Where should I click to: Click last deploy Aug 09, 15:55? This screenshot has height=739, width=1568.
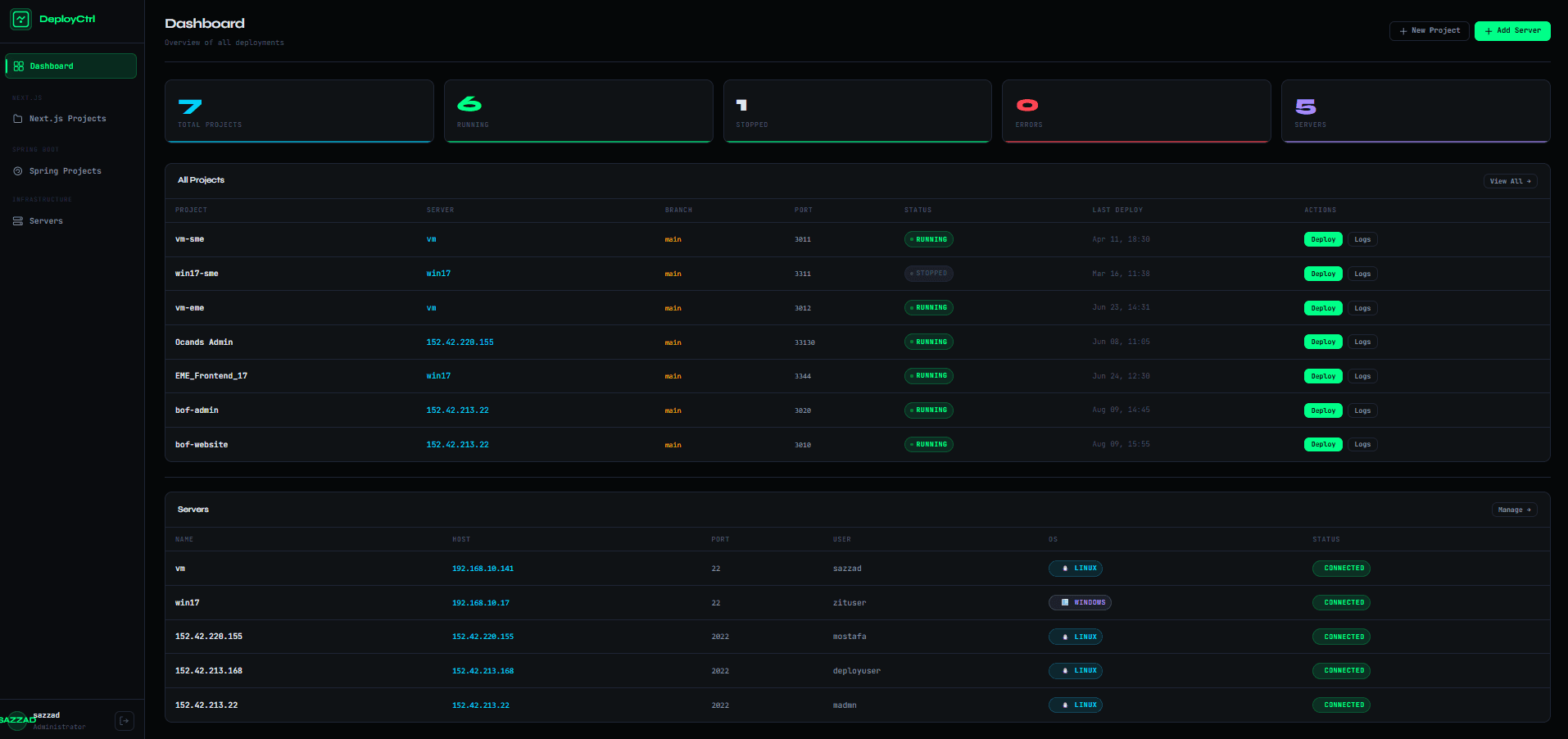1121,444
